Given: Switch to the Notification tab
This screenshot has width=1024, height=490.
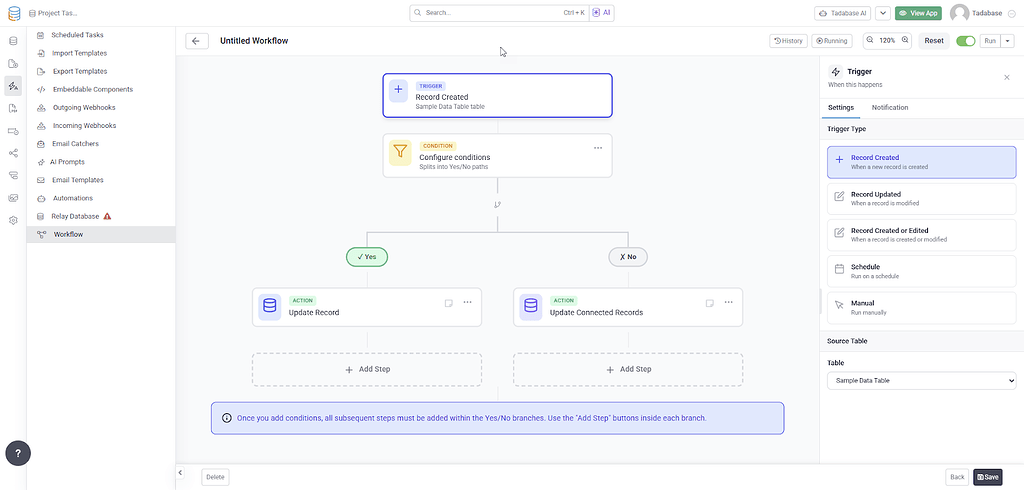Looking at the screenshot, I should 889,107.
